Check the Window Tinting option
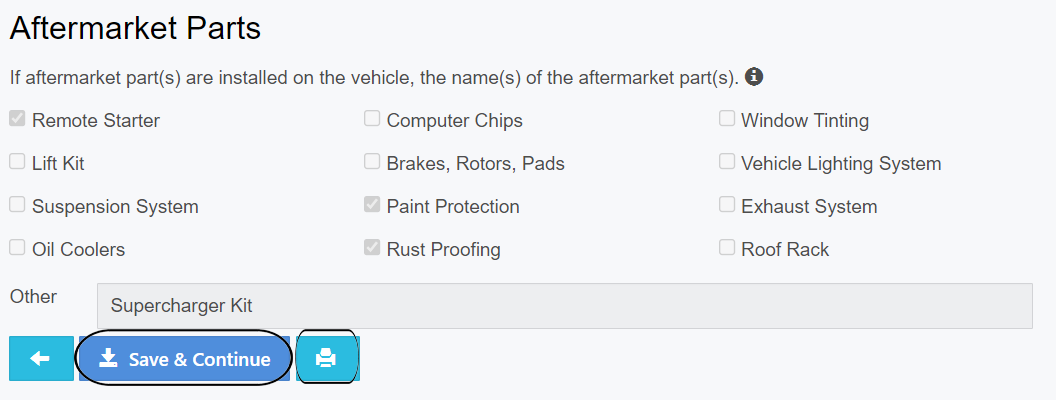The image size is (1056, 400). pyautogui.click(x=727, y=119)
